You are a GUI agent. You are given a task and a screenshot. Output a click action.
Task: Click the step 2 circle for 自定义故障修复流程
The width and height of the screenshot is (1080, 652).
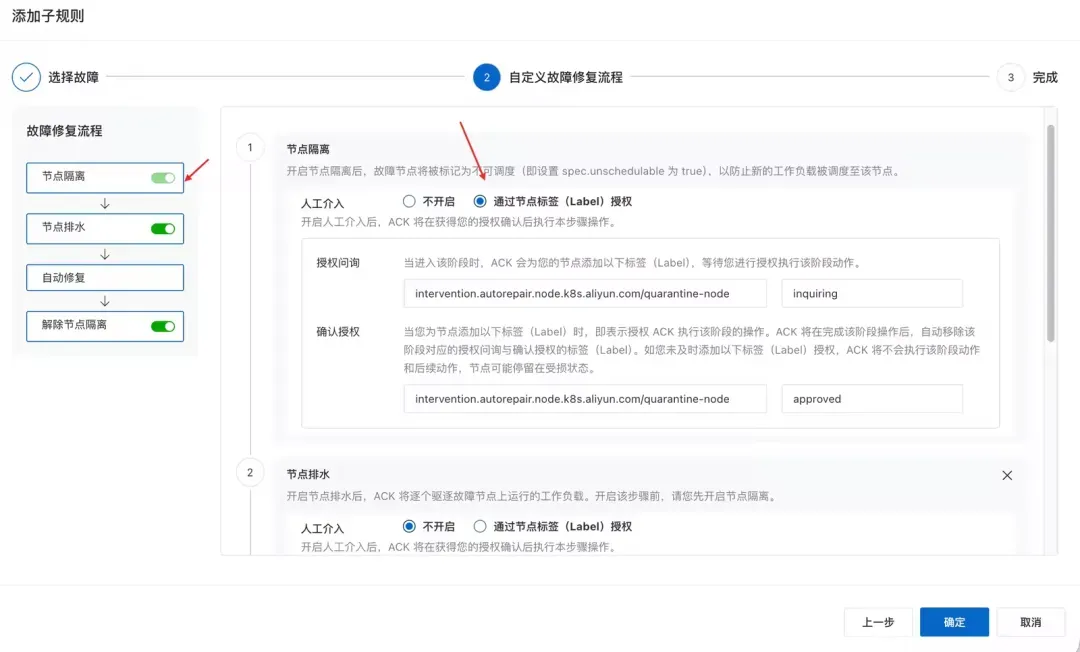tap(486, 77)
